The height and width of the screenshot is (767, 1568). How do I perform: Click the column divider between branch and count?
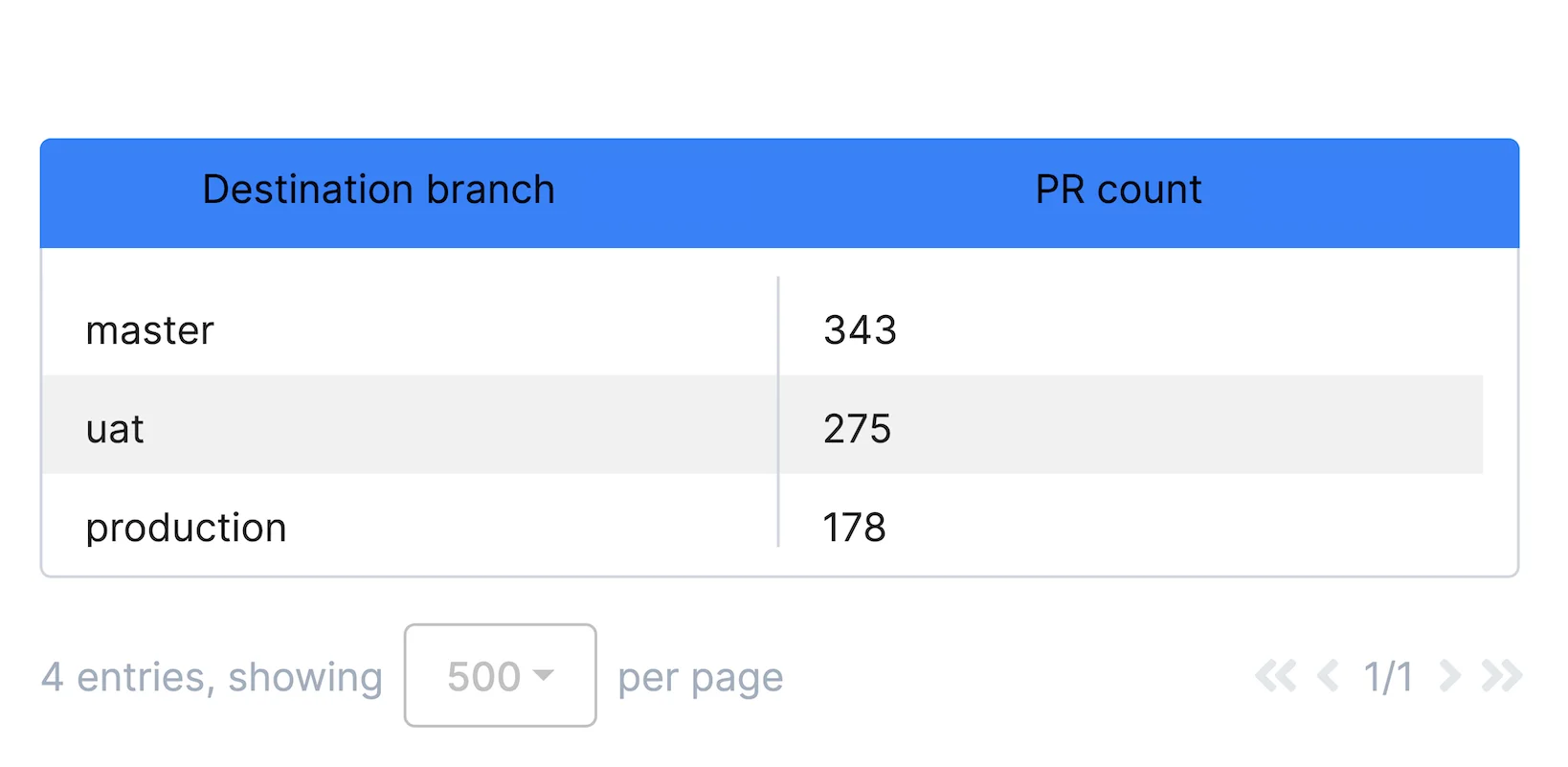777,412
